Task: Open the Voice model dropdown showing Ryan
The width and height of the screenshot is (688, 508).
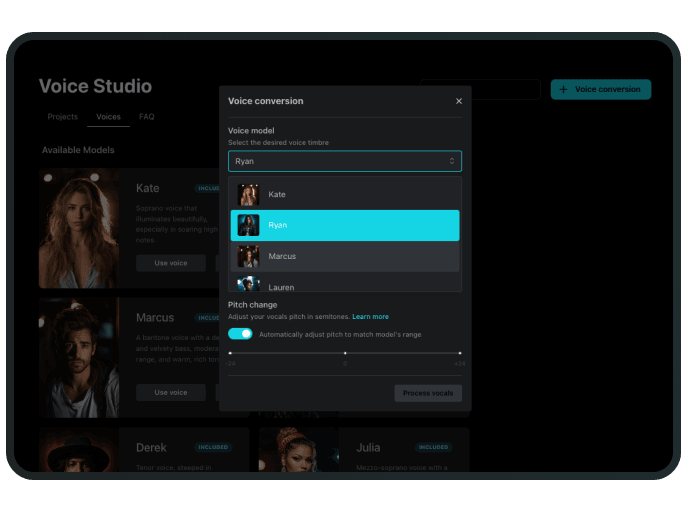Action: coord(345,161)
